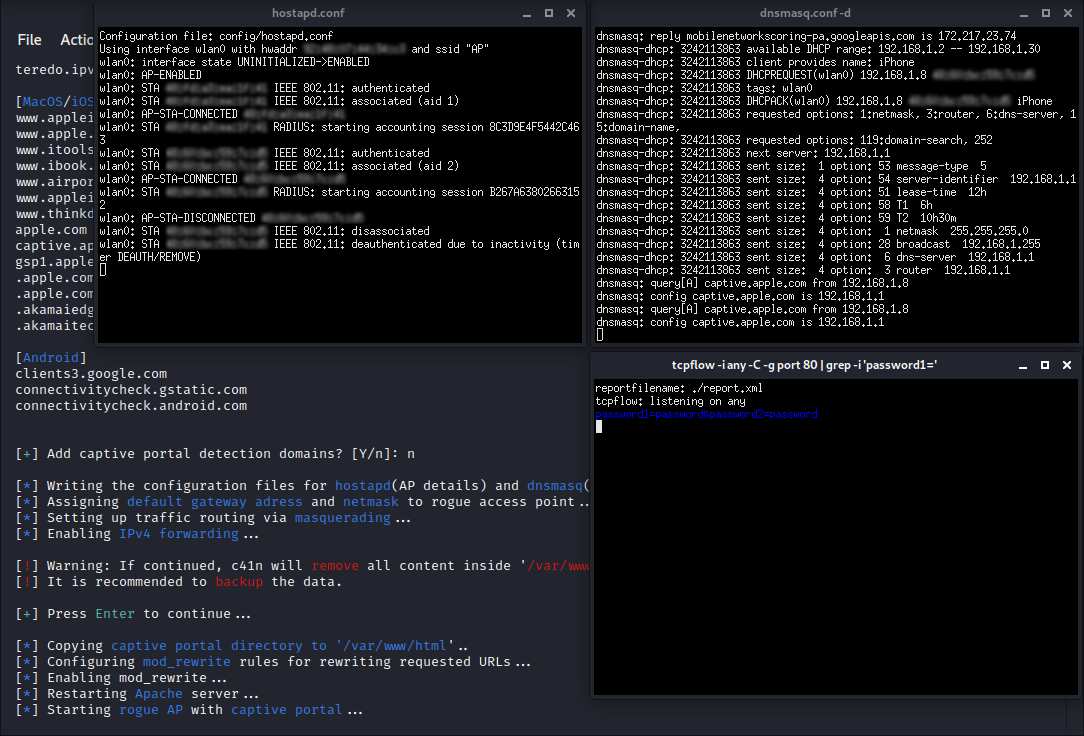Close the tcpflow terminal window
1084x736 pixels.
1068,365
